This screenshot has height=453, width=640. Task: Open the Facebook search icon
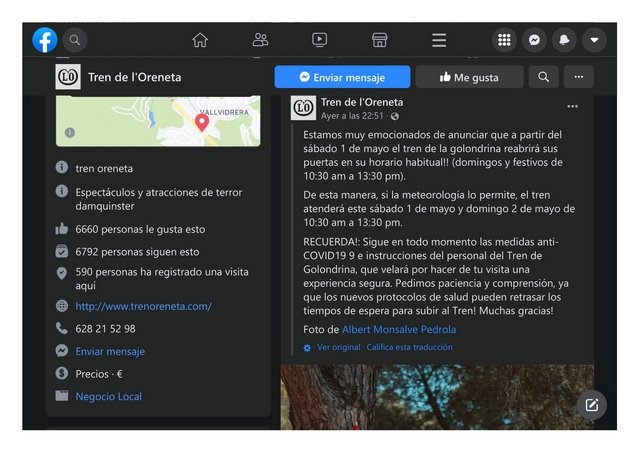pyautogui.click(x=75, y=40)
